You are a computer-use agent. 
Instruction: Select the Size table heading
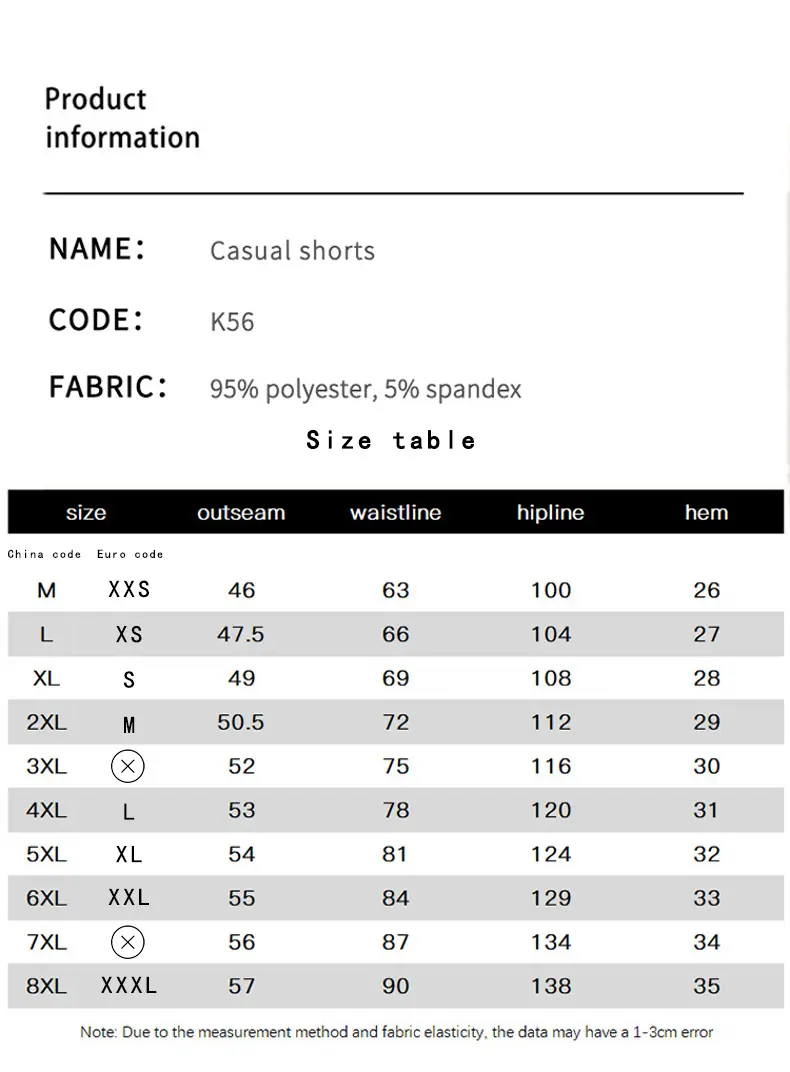391,440
